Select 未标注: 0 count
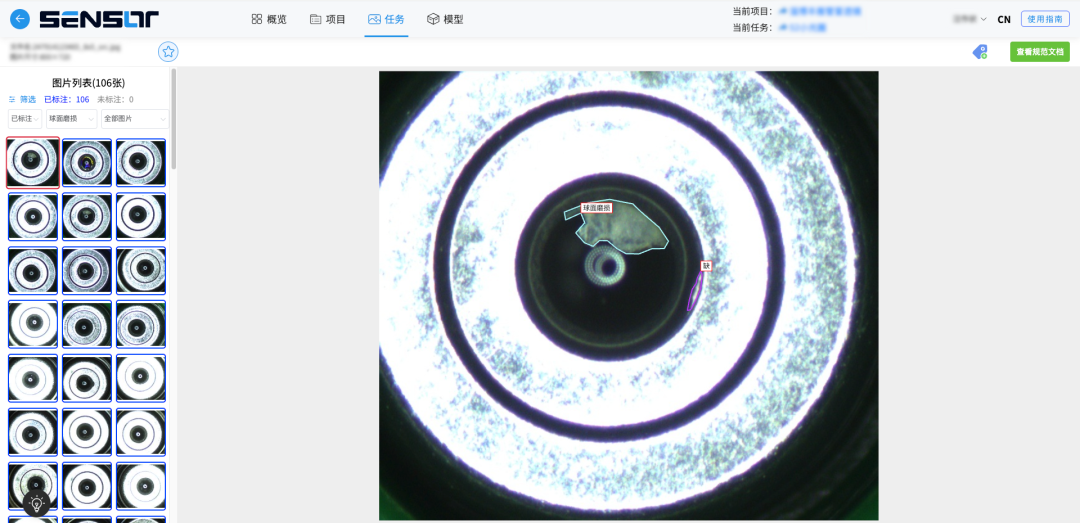1080x523 pixels. click(x=115, y=100)
